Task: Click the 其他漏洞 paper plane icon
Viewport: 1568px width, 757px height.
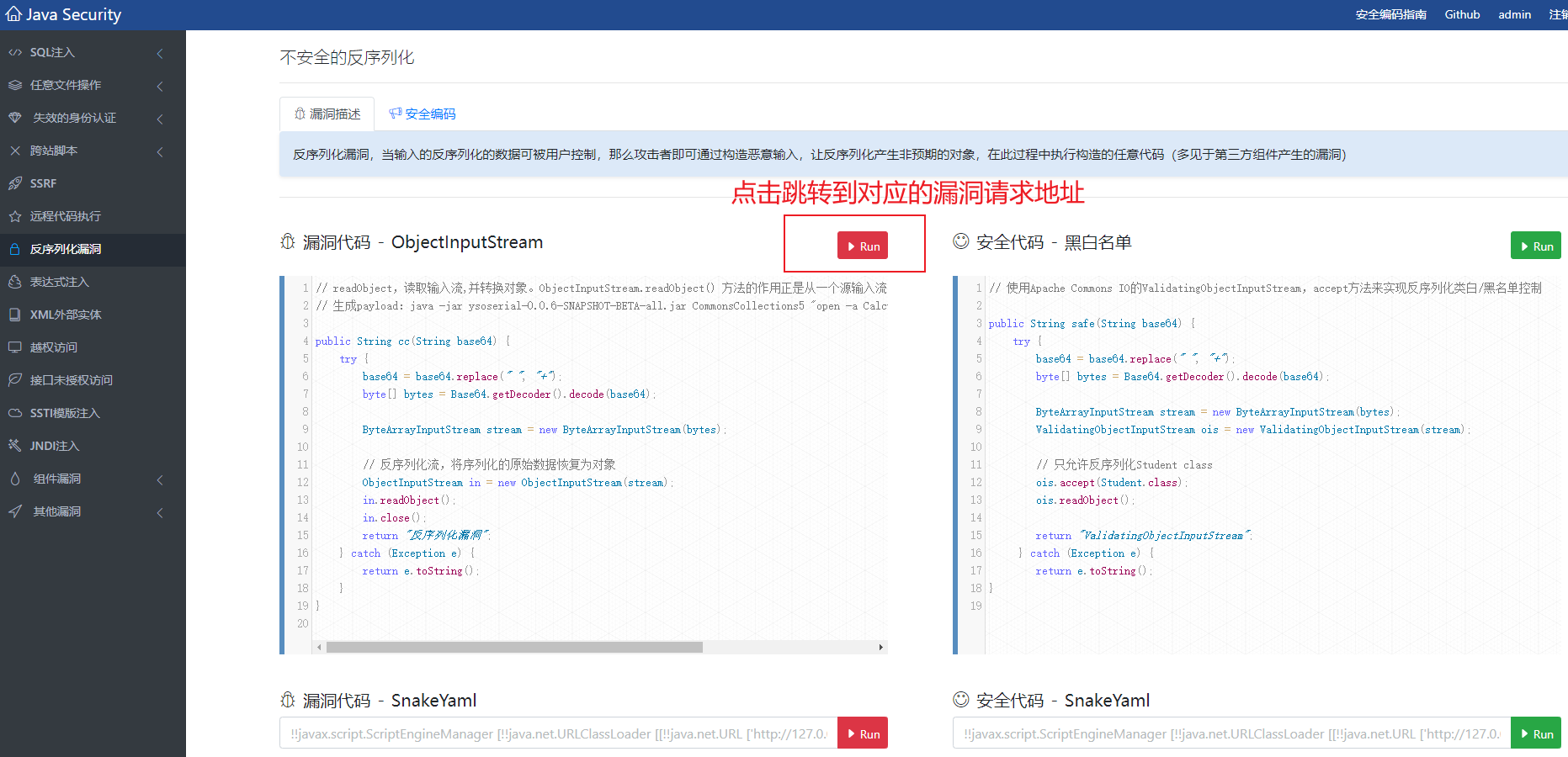Action: click(x=15, y=511)
